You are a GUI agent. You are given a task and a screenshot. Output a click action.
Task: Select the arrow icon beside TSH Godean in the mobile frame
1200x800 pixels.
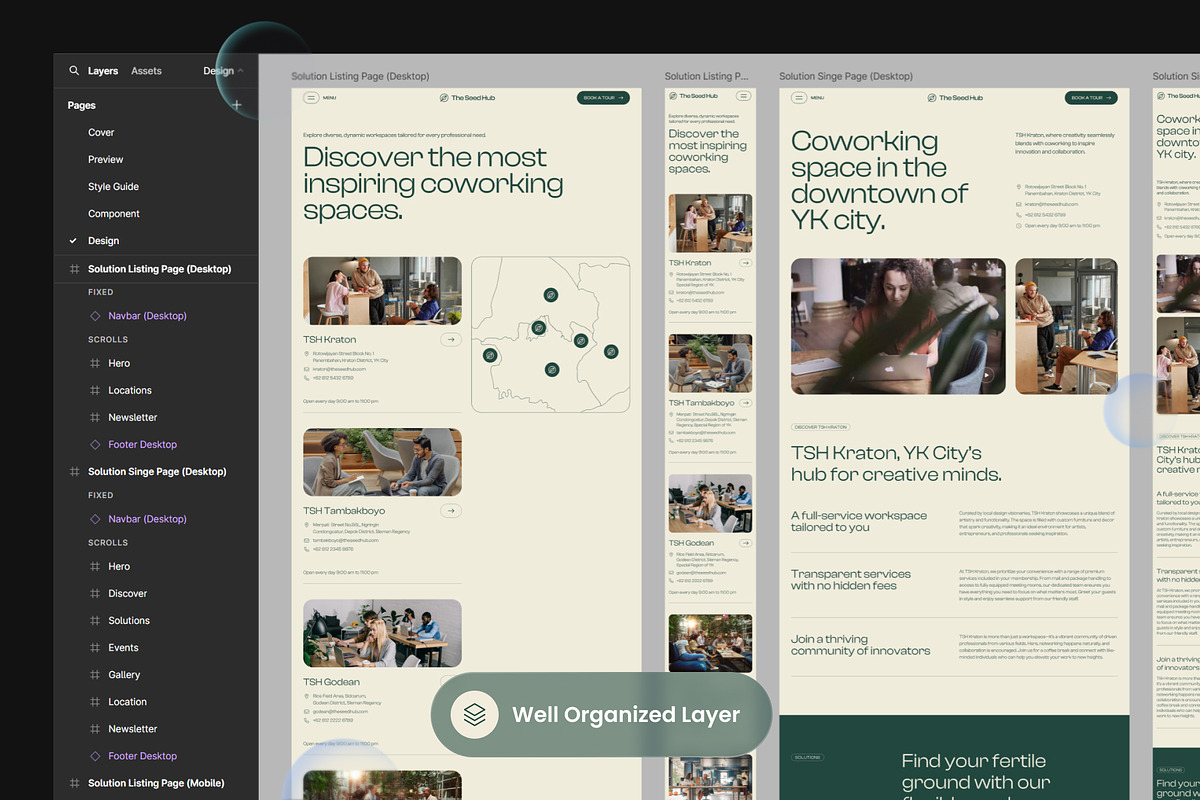point(746,543)
